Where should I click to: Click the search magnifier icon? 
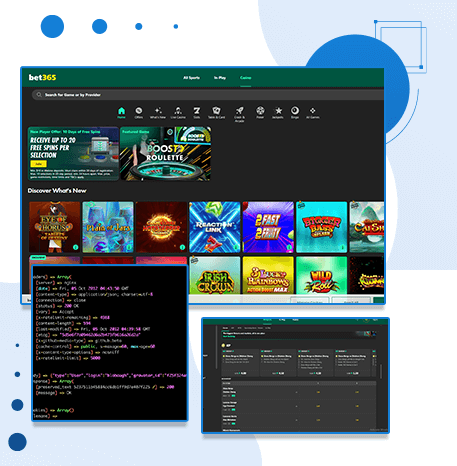(x=39, y=95)
